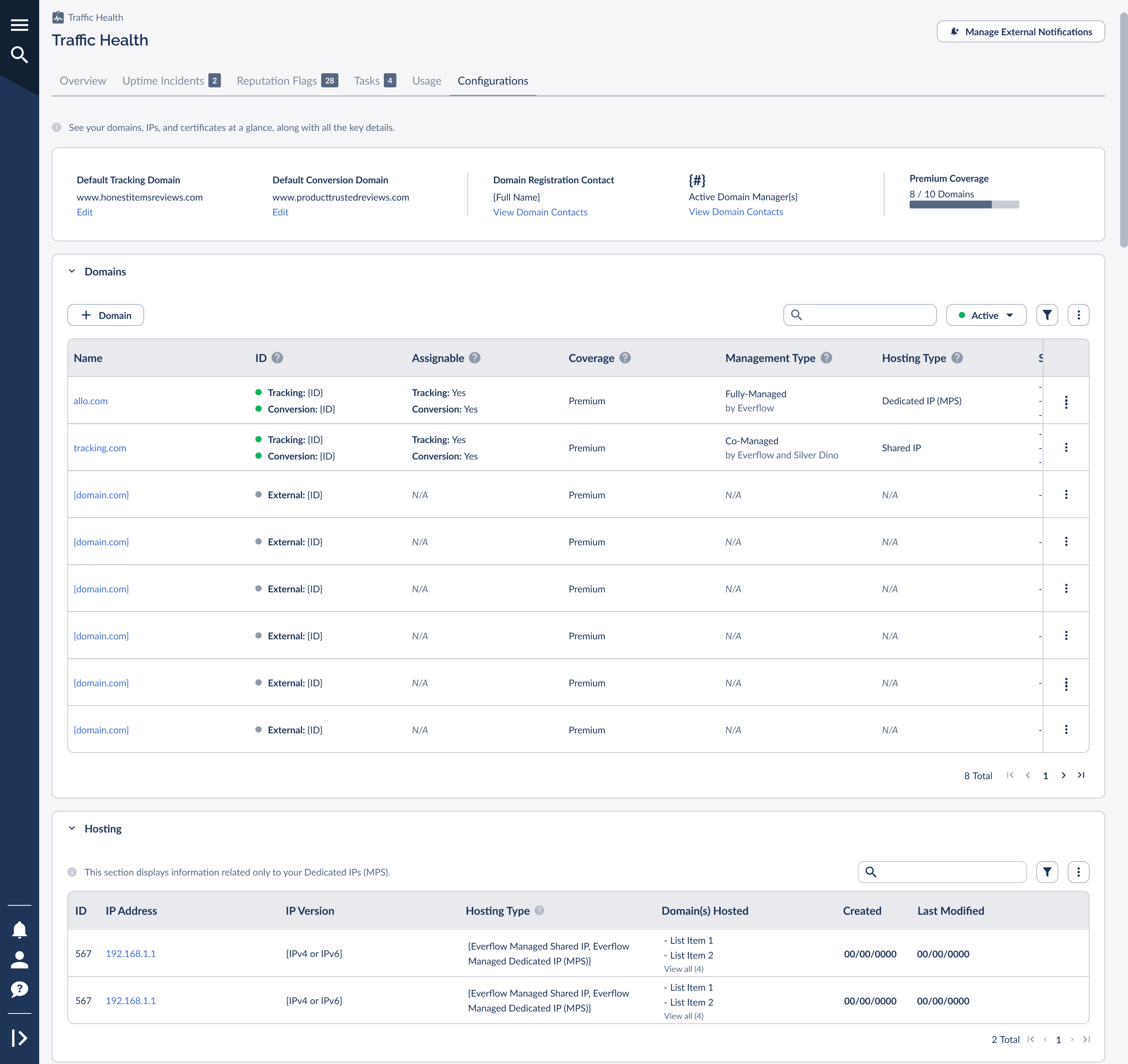Open row actions for tracking.com
Image resolution: width=1128 pixels, height=1064 pixels.
[1066, 448]
